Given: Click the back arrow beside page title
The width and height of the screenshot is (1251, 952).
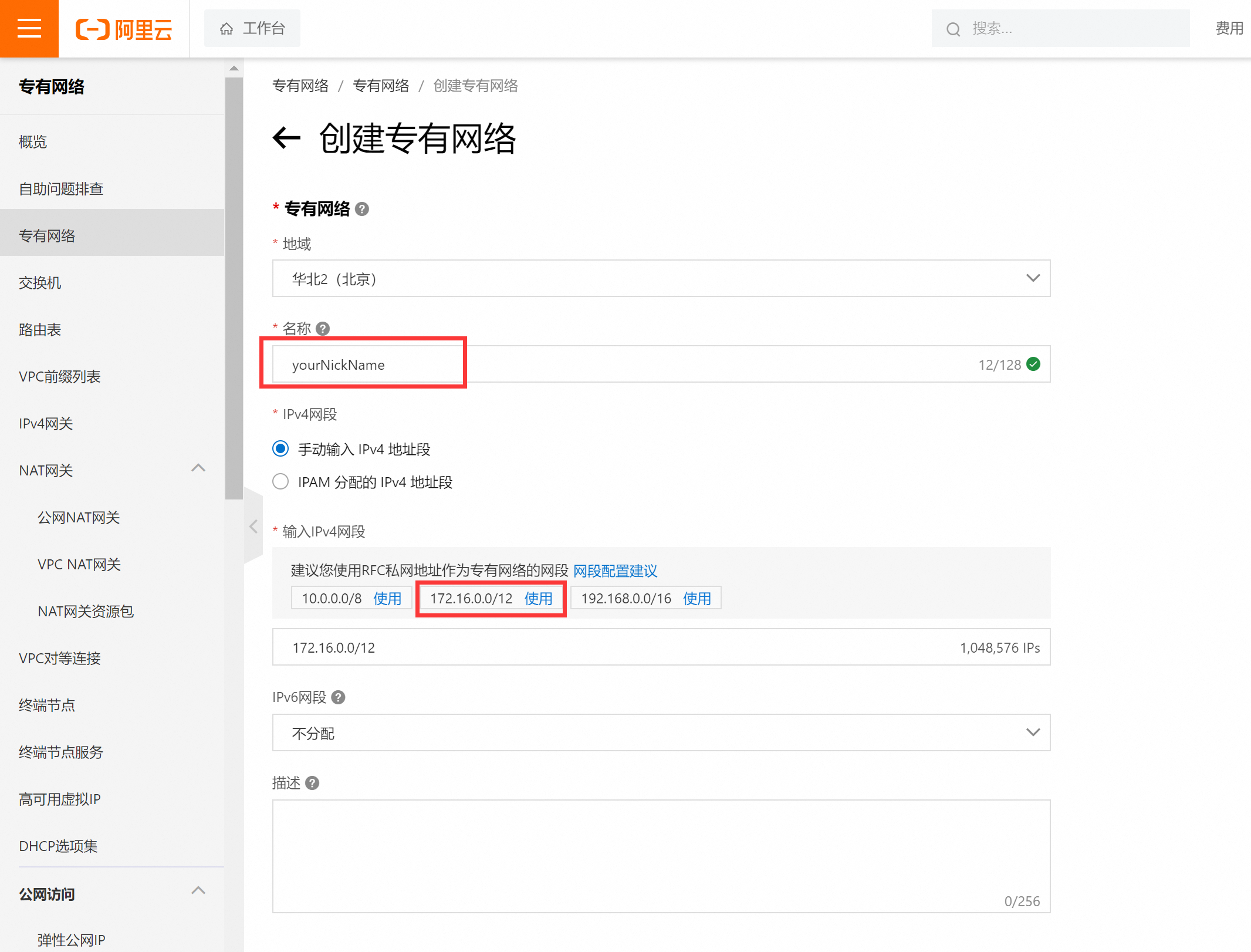Looking at the screenshot, I should 286,139.
